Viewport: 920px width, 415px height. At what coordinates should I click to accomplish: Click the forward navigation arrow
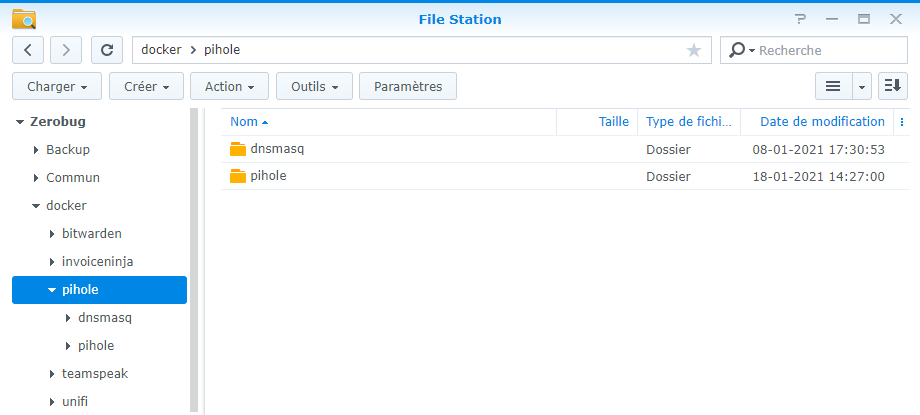(66, 50)
